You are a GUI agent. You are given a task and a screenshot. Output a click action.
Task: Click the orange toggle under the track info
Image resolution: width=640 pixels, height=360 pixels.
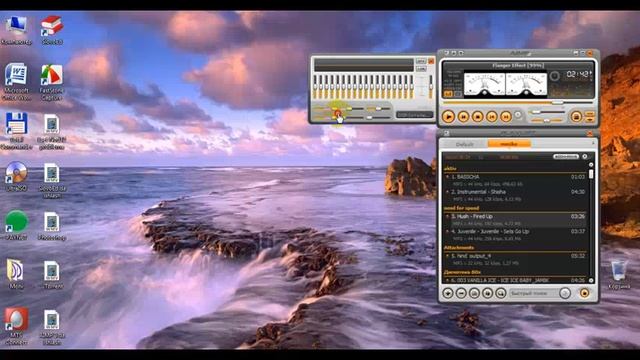(x=448, y=94)
